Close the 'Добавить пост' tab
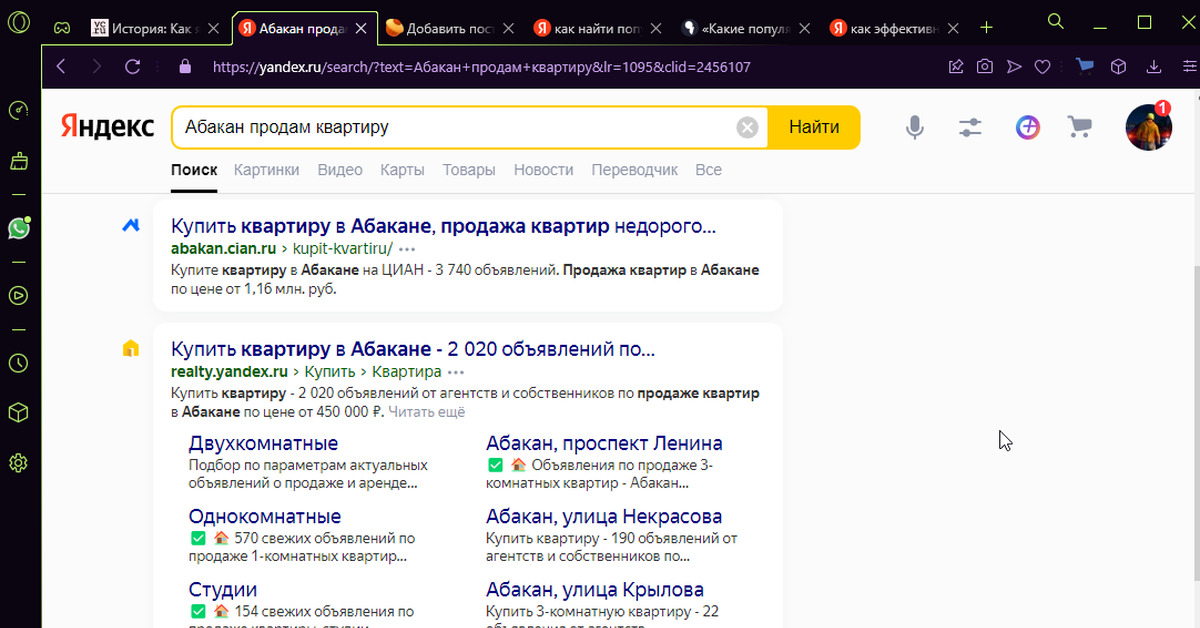Image resolution: width=1200 pixels, height=628 pixels. point(510,28)
